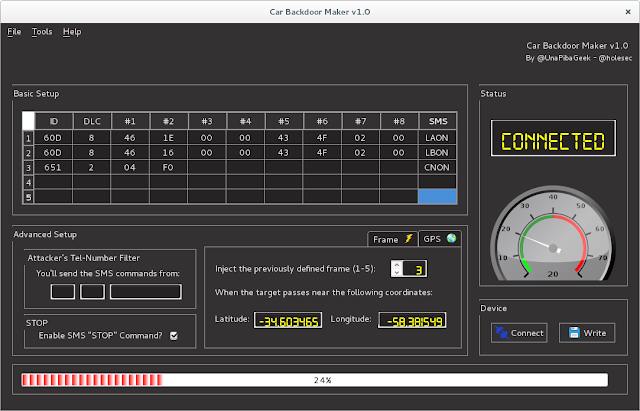This screenshot has width=640, height=411.
Task: Click the Latitude input field
Action: [288, 320]
